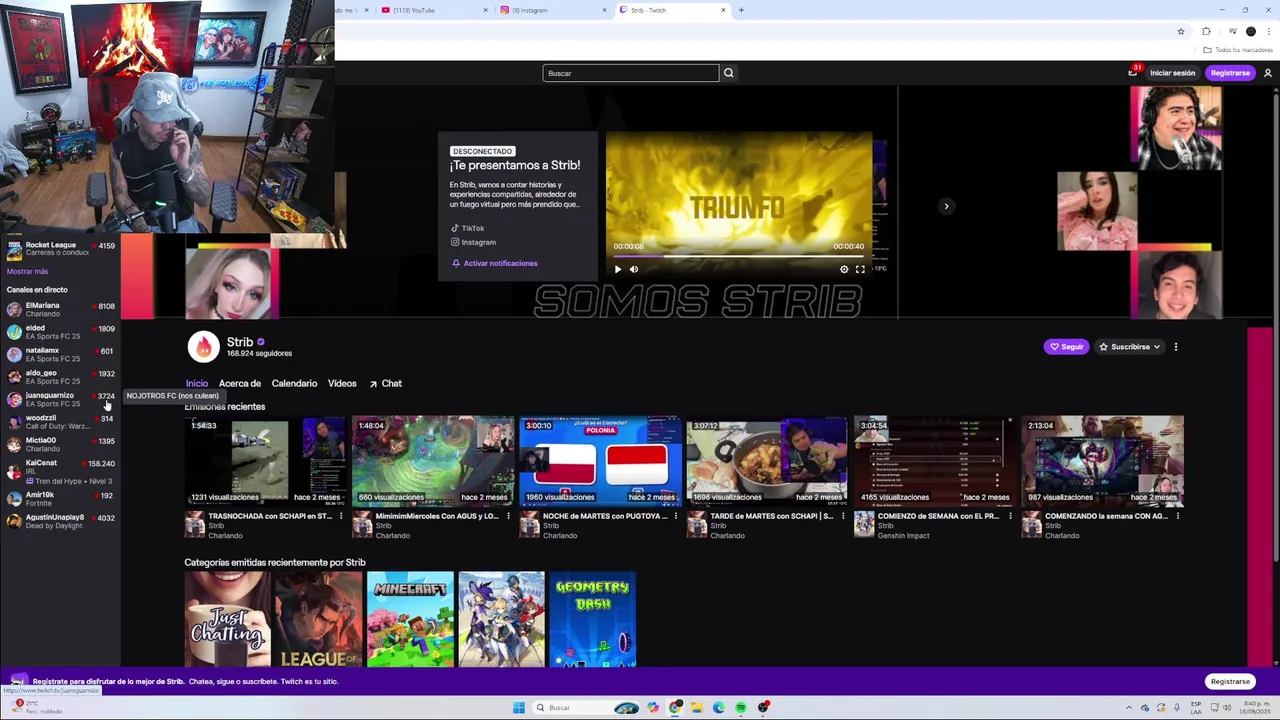
Task: Open the Geometry Dash category cover
Action: 593,619
